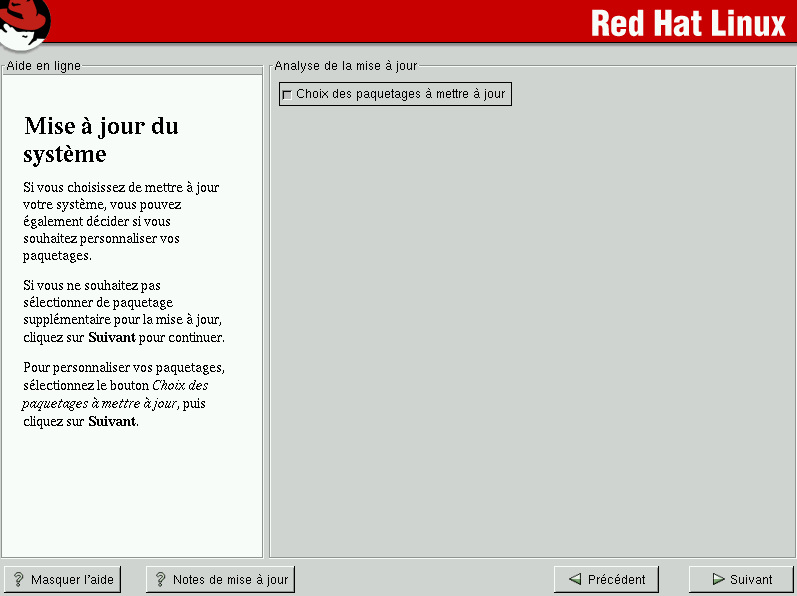This screenshot has height=596, width=797.
Task: Click the right arrow icon on Suivant
Action: pos(718,579)
